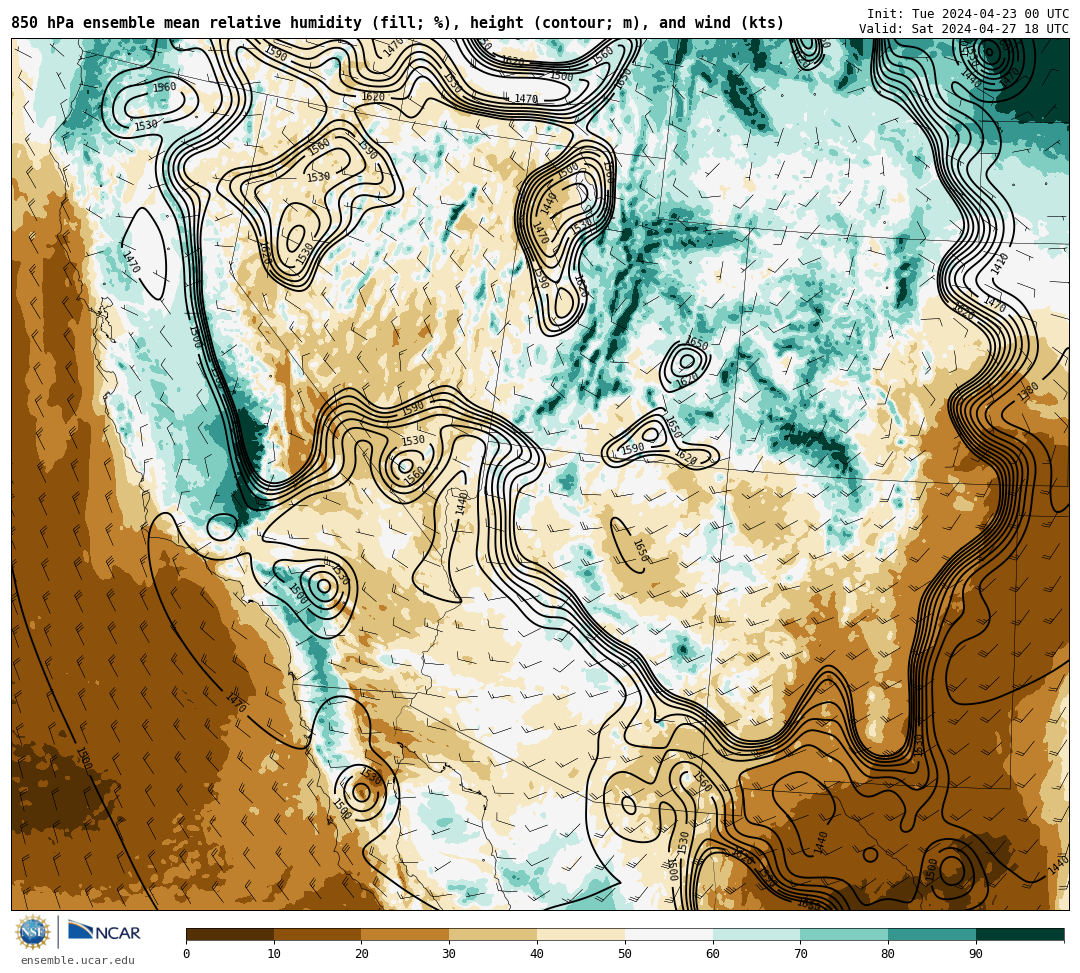Click the colorbar tick label 50

pyautogui.click(x=625, y=954)
